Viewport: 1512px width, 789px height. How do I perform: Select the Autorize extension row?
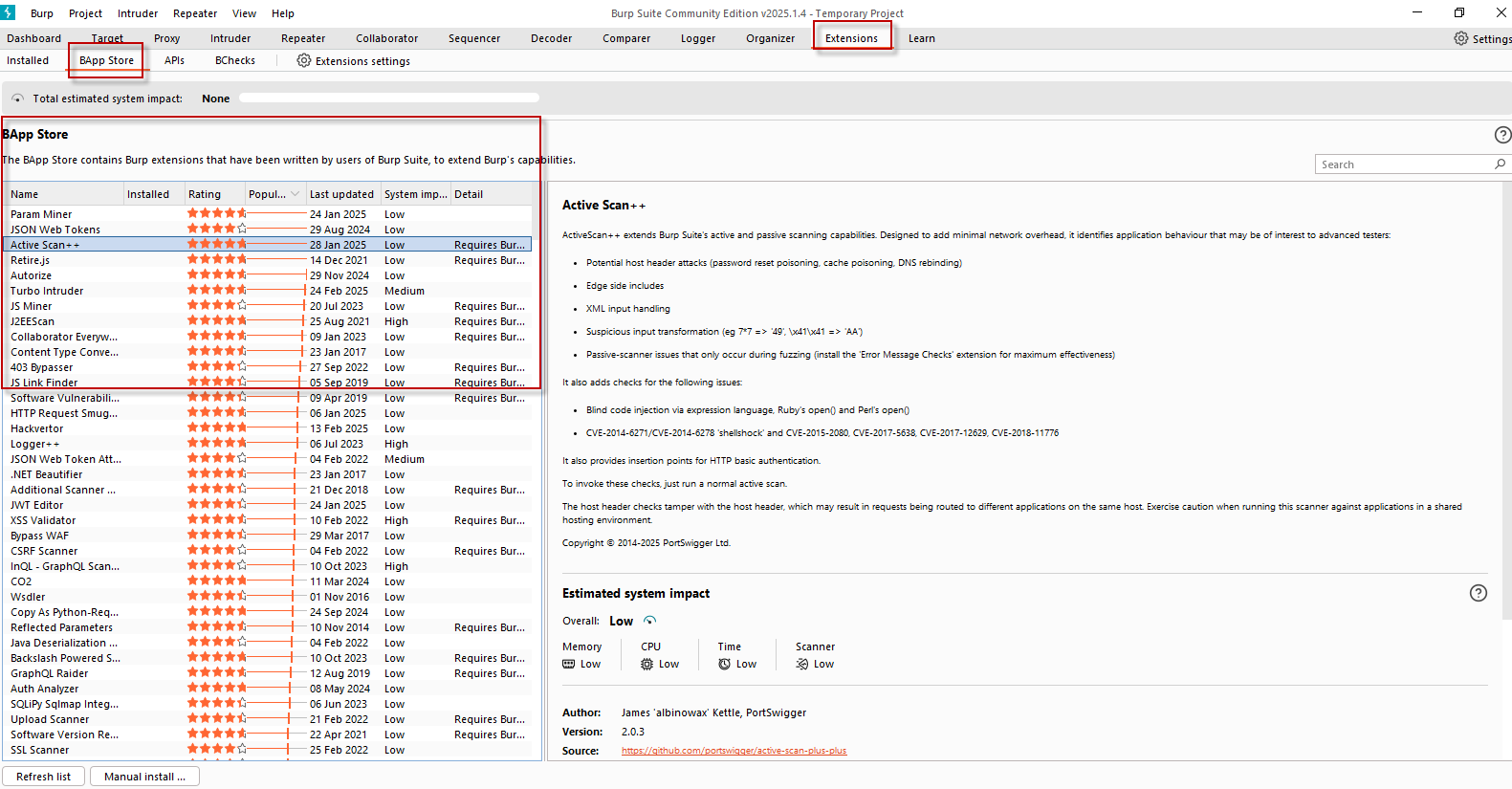pyautogui.click(x=269, y=275)
